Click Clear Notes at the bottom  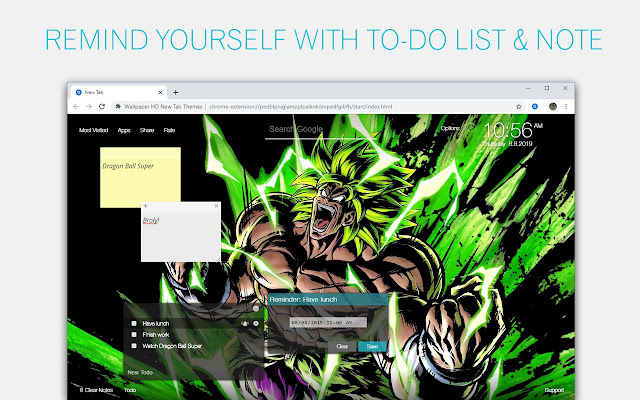[96, 390]
